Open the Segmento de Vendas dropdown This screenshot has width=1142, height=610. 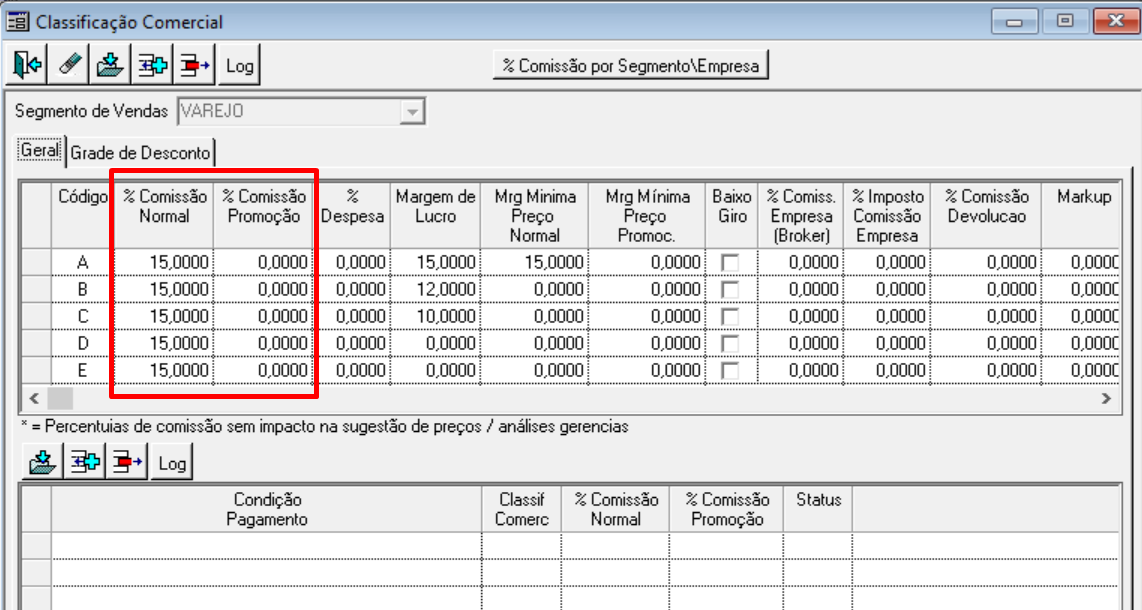click(414, 112)
